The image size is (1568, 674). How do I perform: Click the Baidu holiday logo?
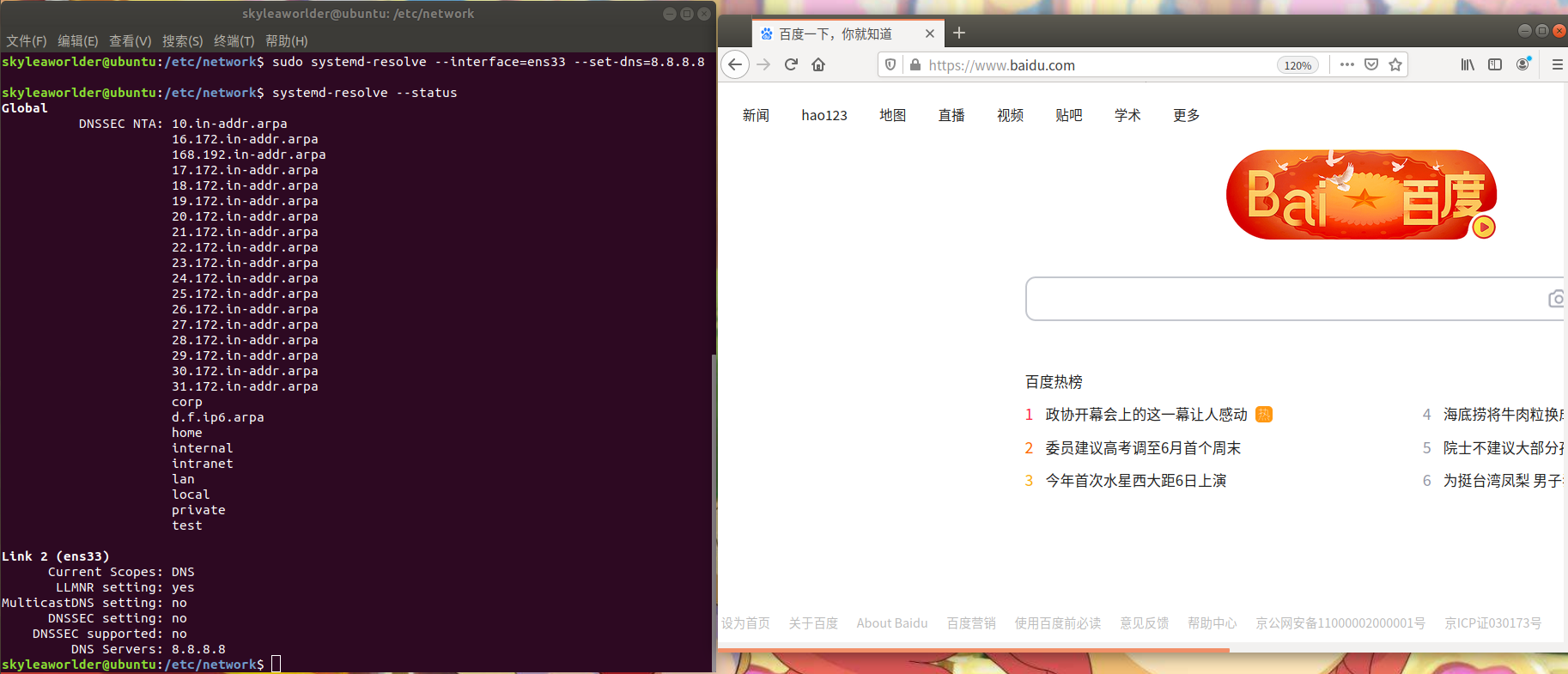[x=1361, y=195]
